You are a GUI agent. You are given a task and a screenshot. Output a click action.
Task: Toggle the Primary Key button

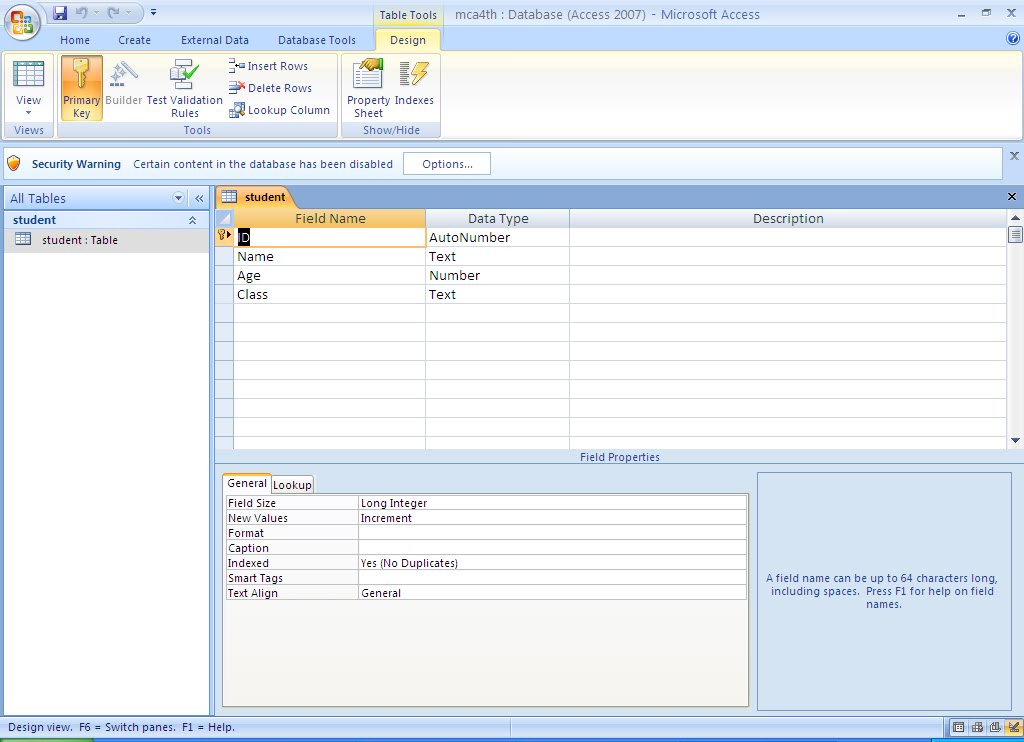tap(82, 88)
